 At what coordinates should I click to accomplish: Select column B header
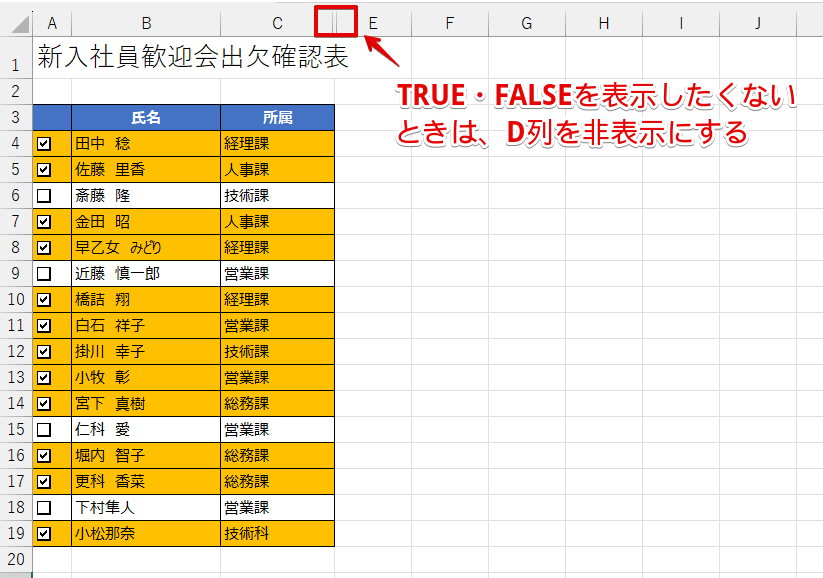pyautogui.click(x=146, y=24)
